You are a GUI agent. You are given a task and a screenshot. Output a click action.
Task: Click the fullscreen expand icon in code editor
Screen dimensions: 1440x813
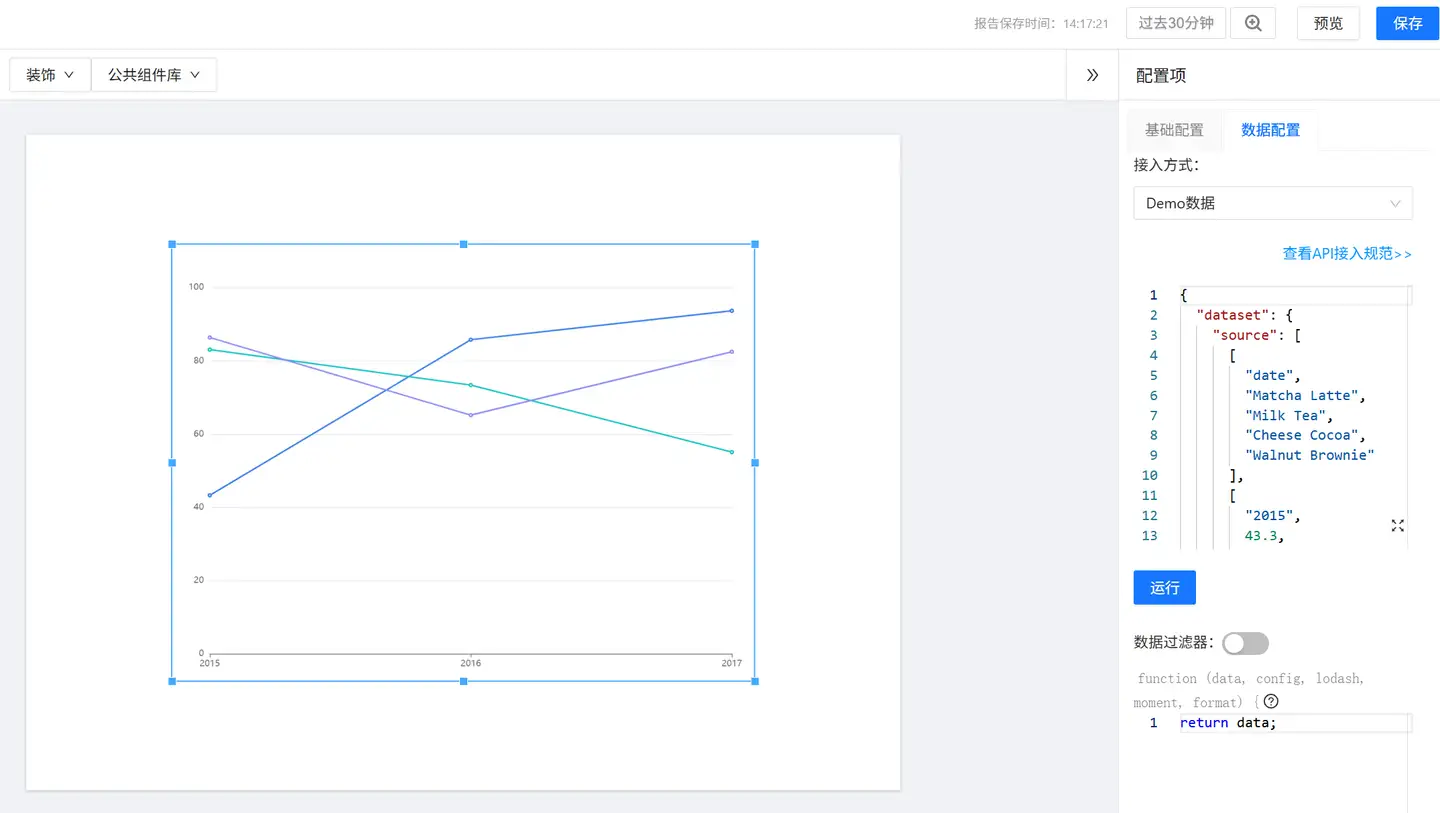point(1397,526)
